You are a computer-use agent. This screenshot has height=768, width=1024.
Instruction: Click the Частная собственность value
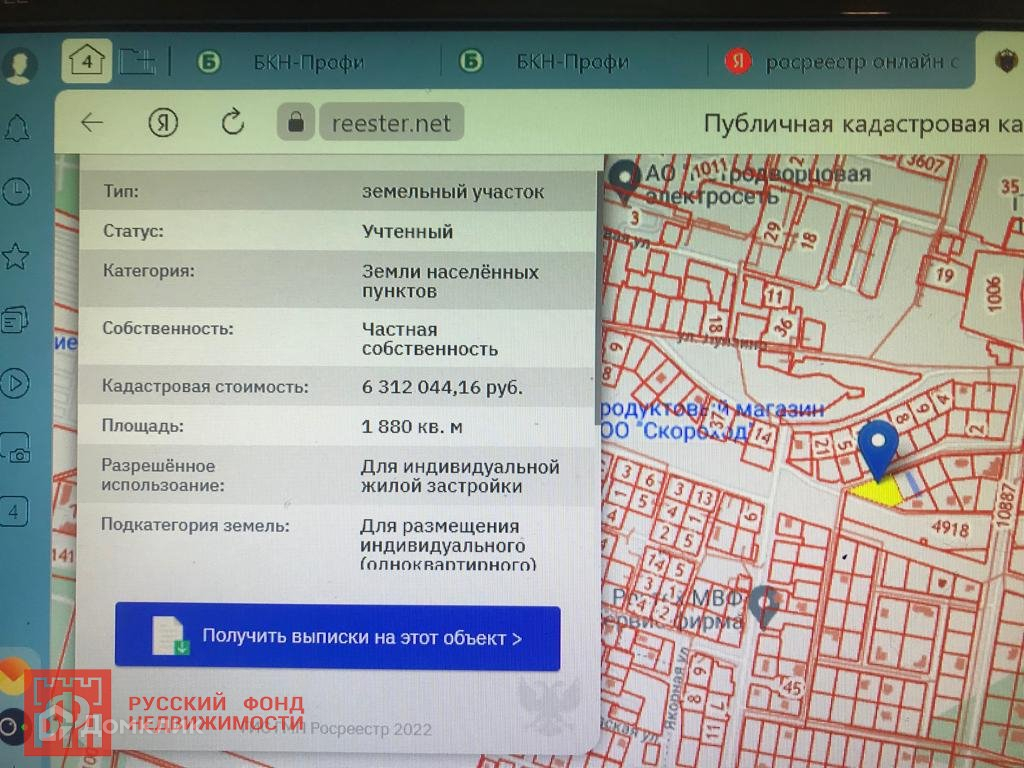[430, 340]
